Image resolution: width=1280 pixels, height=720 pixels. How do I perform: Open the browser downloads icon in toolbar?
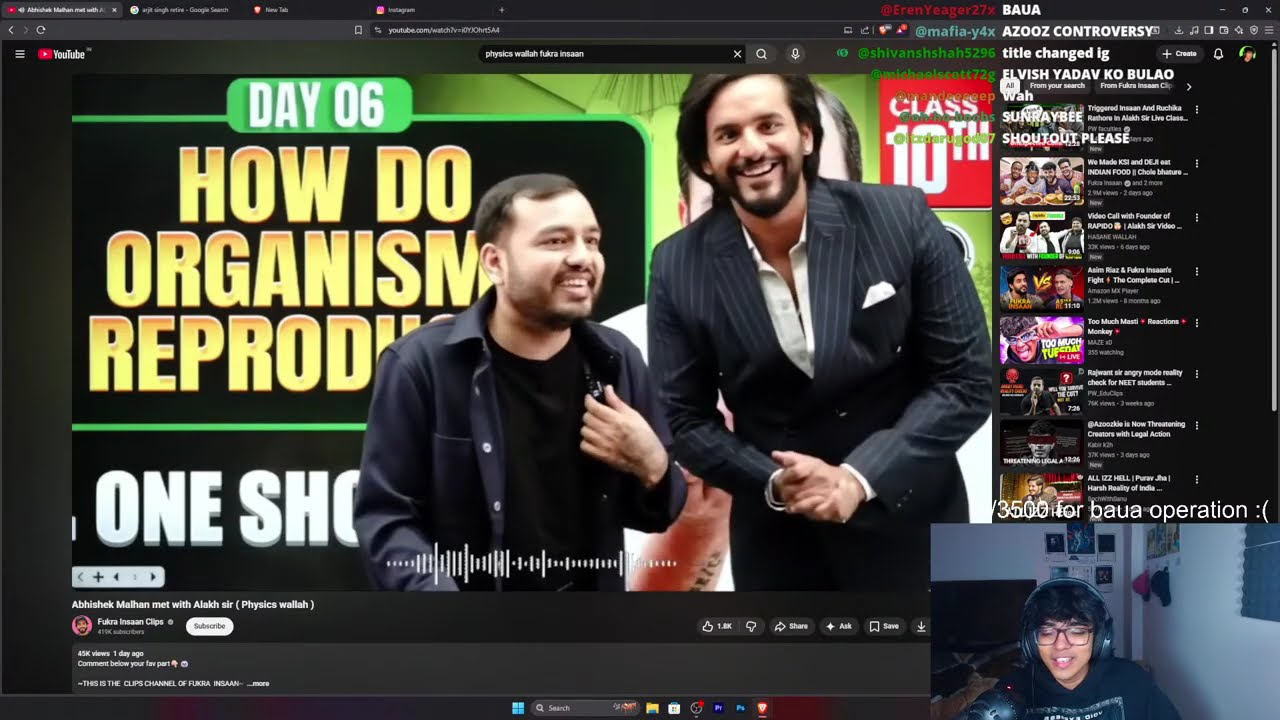coord(1179,30)
